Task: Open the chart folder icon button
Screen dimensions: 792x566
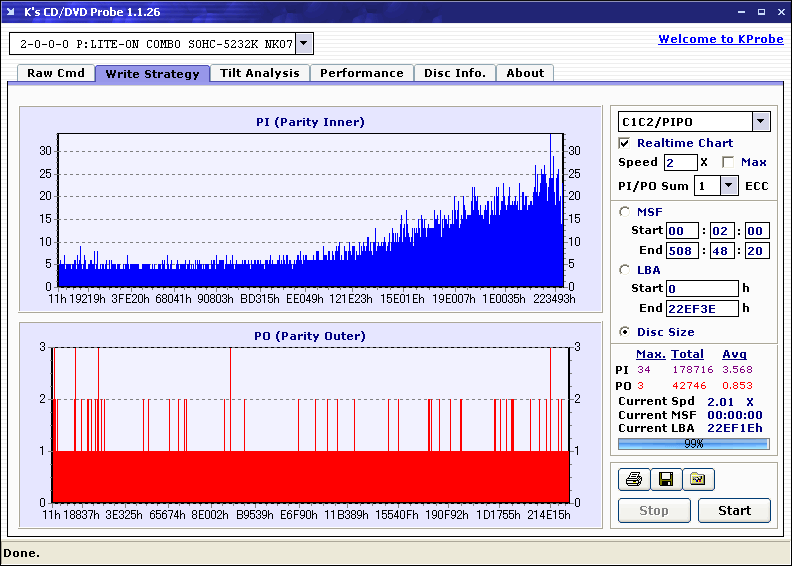Action: (698, 480)
